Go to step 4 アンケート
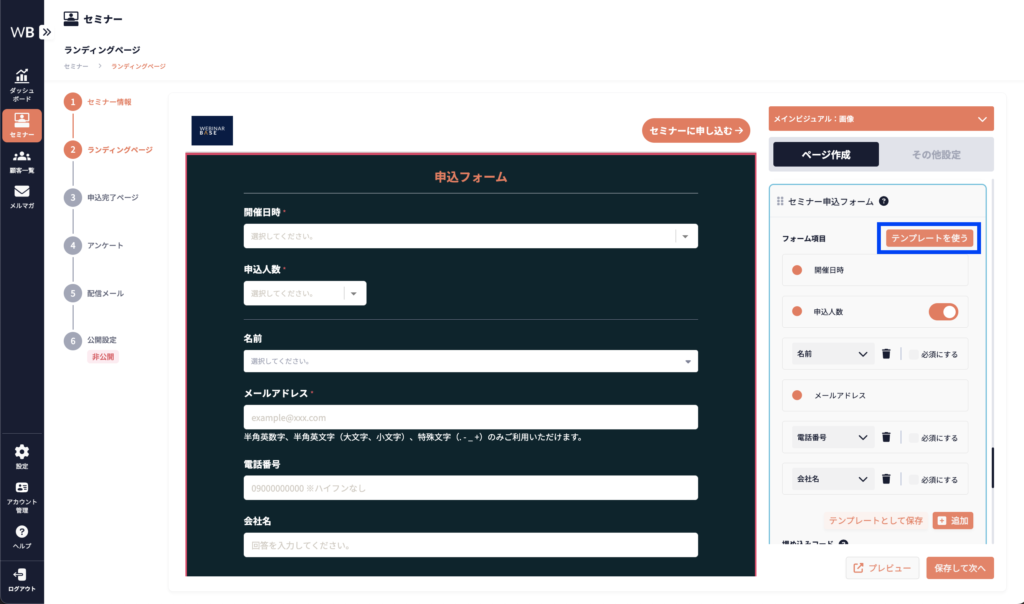Viewport: 1024px width, 604px height. coord(105,245)
